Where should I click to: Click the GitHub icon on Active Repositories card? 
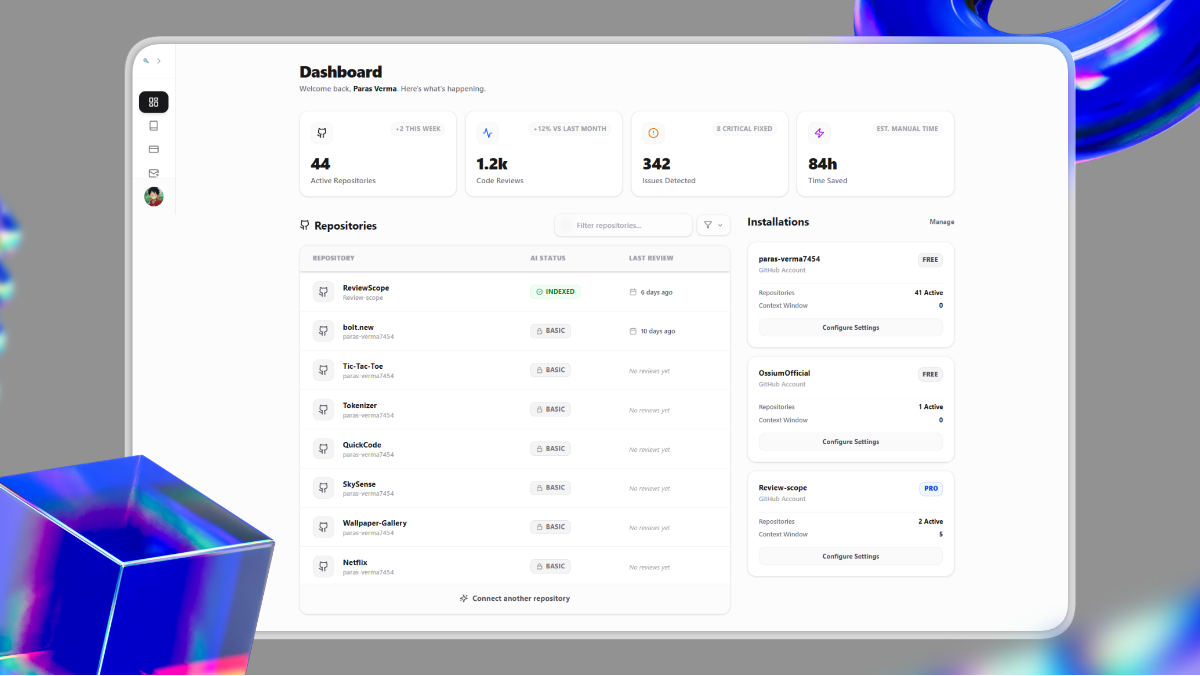coord(321,132)
